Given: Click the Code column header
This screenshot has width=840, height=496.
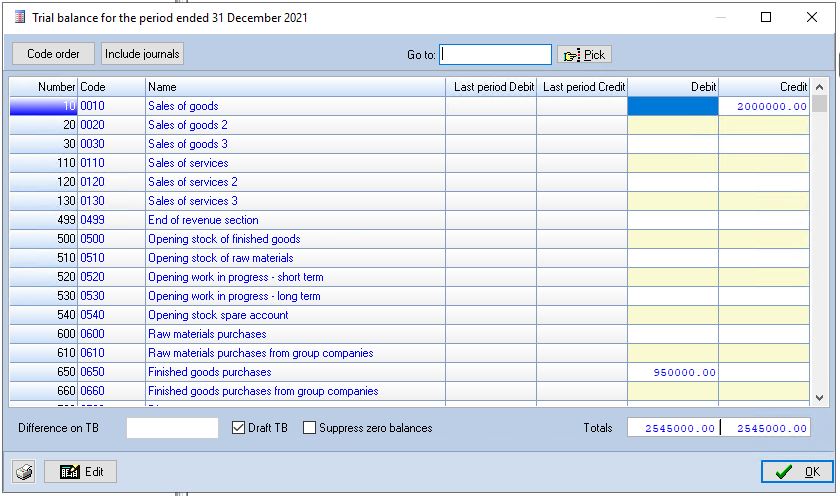Looking at the screenshot, I should 111,87.
